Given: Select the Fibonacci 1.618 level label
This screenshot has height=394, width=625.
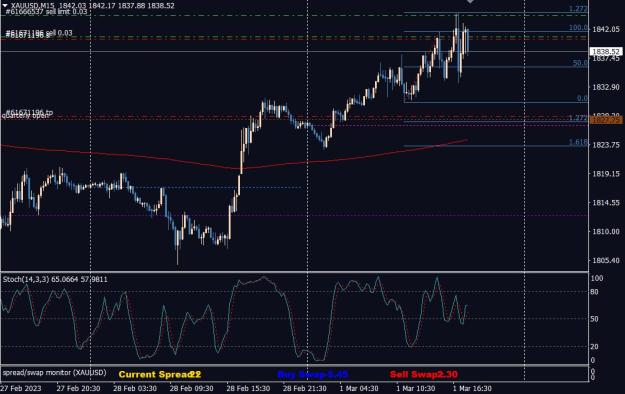Looking at the screenshot, I should pyautogui.click(x=578, y=142).
